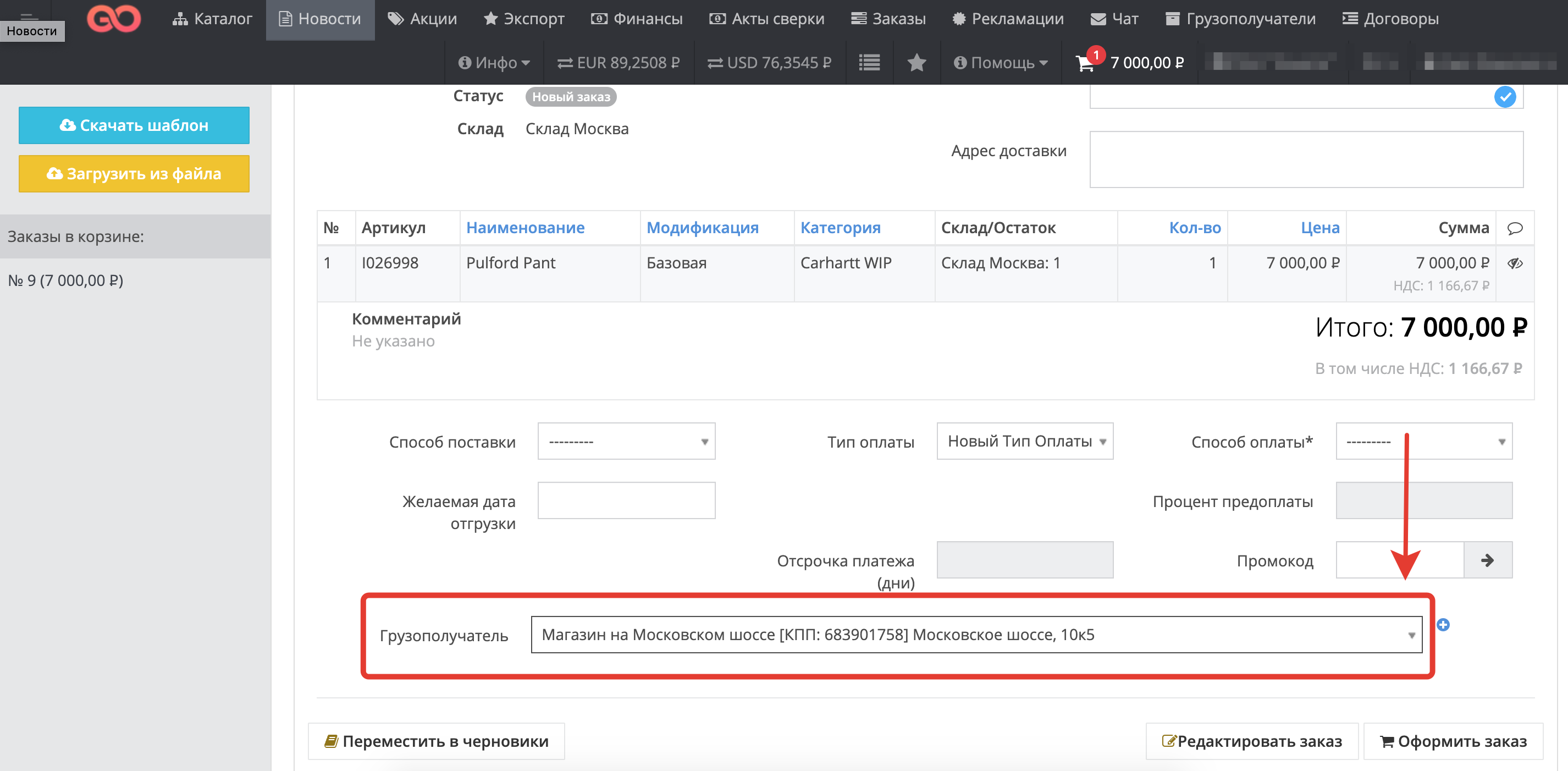This screenshot has height=771, width=1568.
Task: Click Оформить заказ button
Action: pyautogui.click(x=1453, y=741)
